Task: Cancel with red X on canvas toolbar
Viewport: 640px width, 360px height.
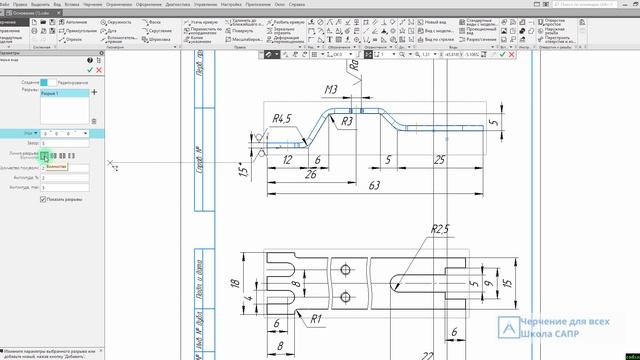Action: [x=511, y=54]
